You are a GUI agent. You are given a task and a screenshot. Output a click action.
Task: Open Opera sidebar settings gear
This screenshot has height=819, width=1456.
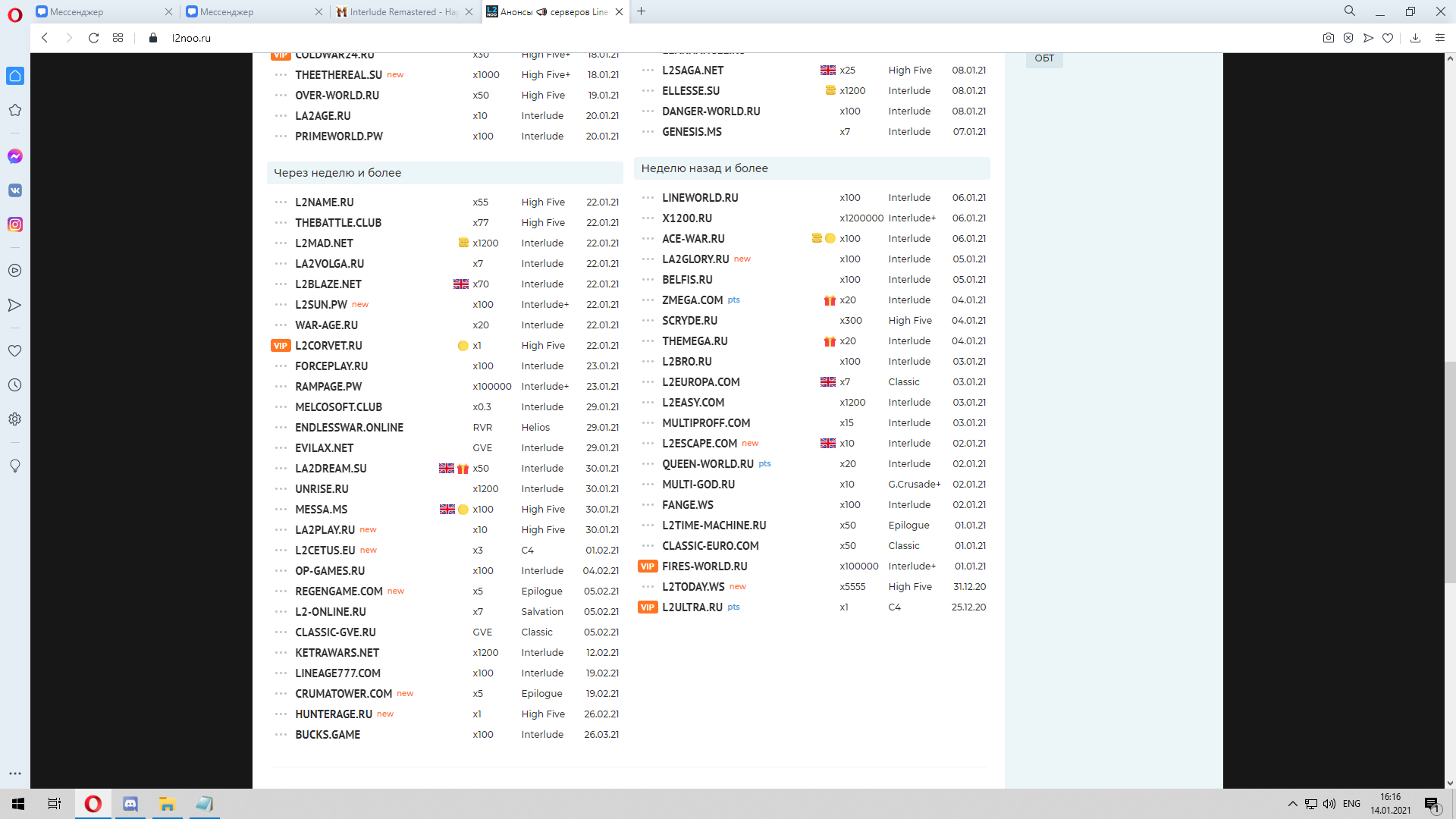pyautogui.click(x=15, y=419)
